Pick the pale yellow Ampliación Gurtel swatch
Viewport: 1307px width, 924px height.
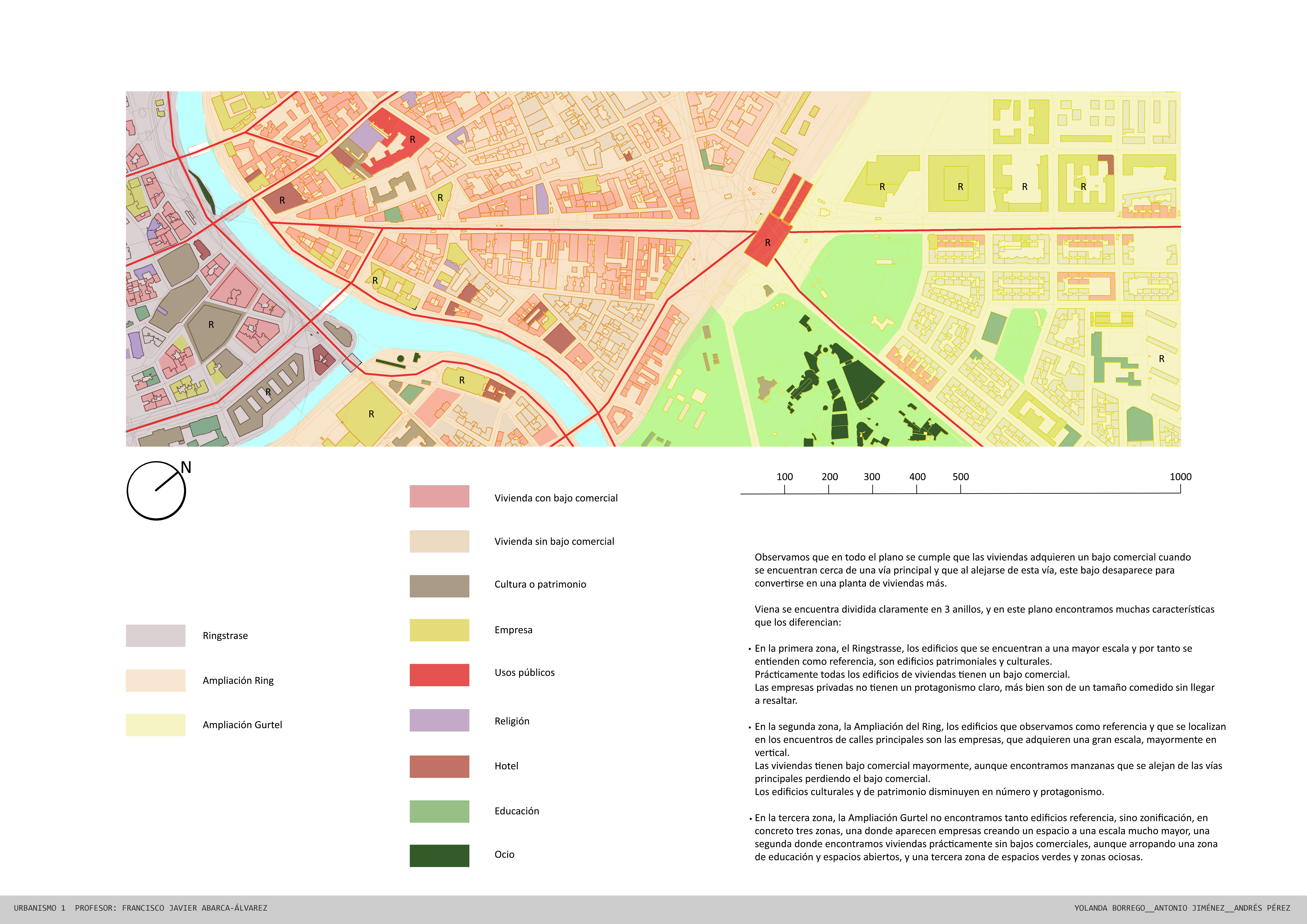(x=155, y=725)
